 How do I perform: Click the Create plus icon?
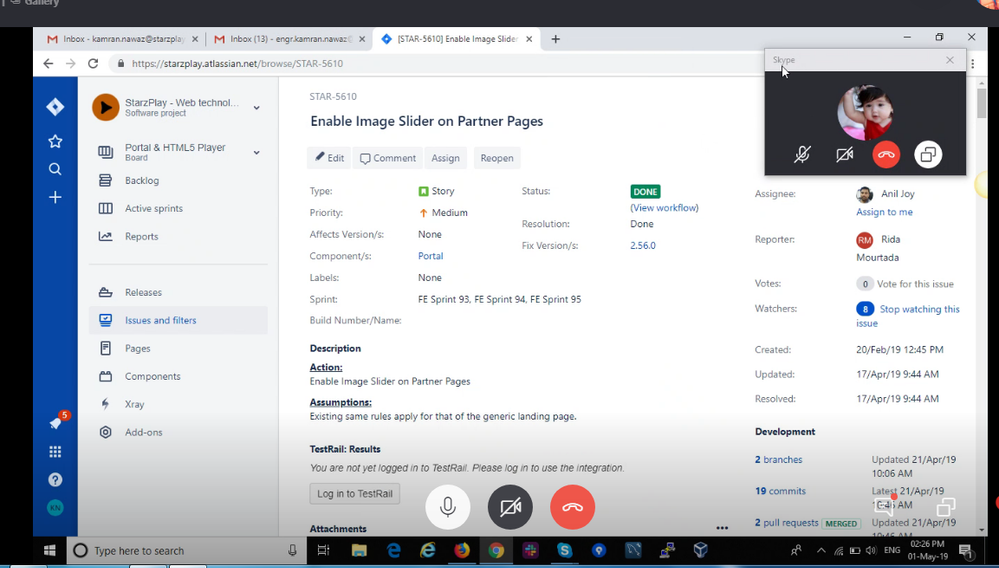click(55, 197)
